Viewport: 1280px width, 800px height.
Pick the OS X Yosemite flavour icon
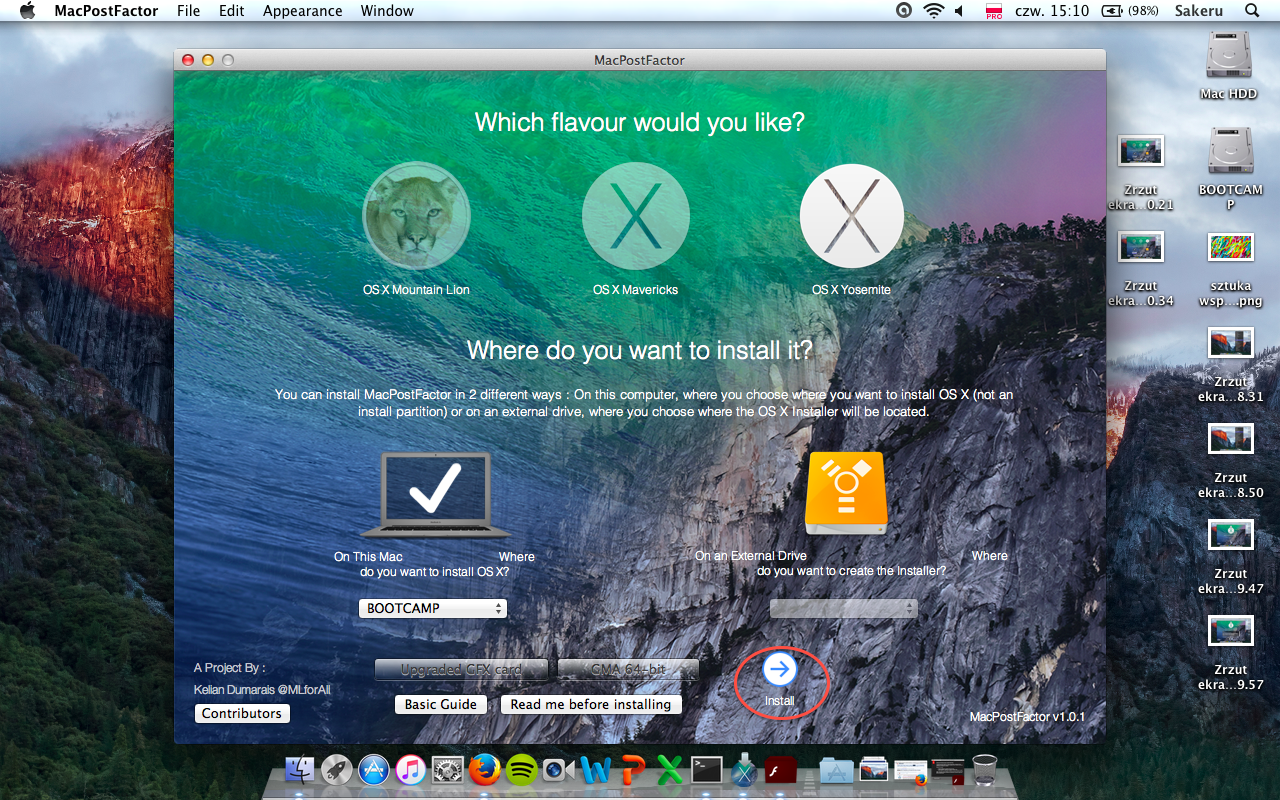tap(852, 216)
